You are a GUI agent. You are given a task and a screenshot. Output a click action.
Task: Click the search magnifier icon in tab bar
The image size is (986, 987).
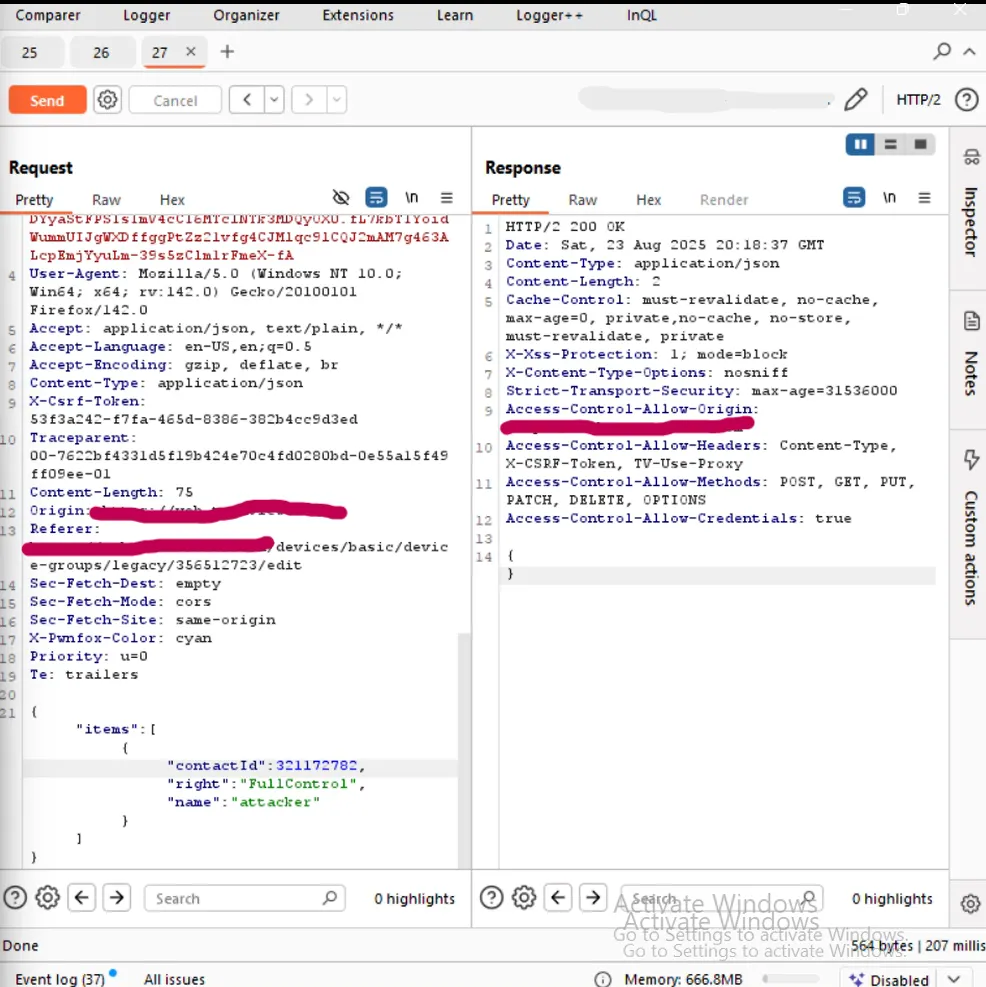point(941,52)
